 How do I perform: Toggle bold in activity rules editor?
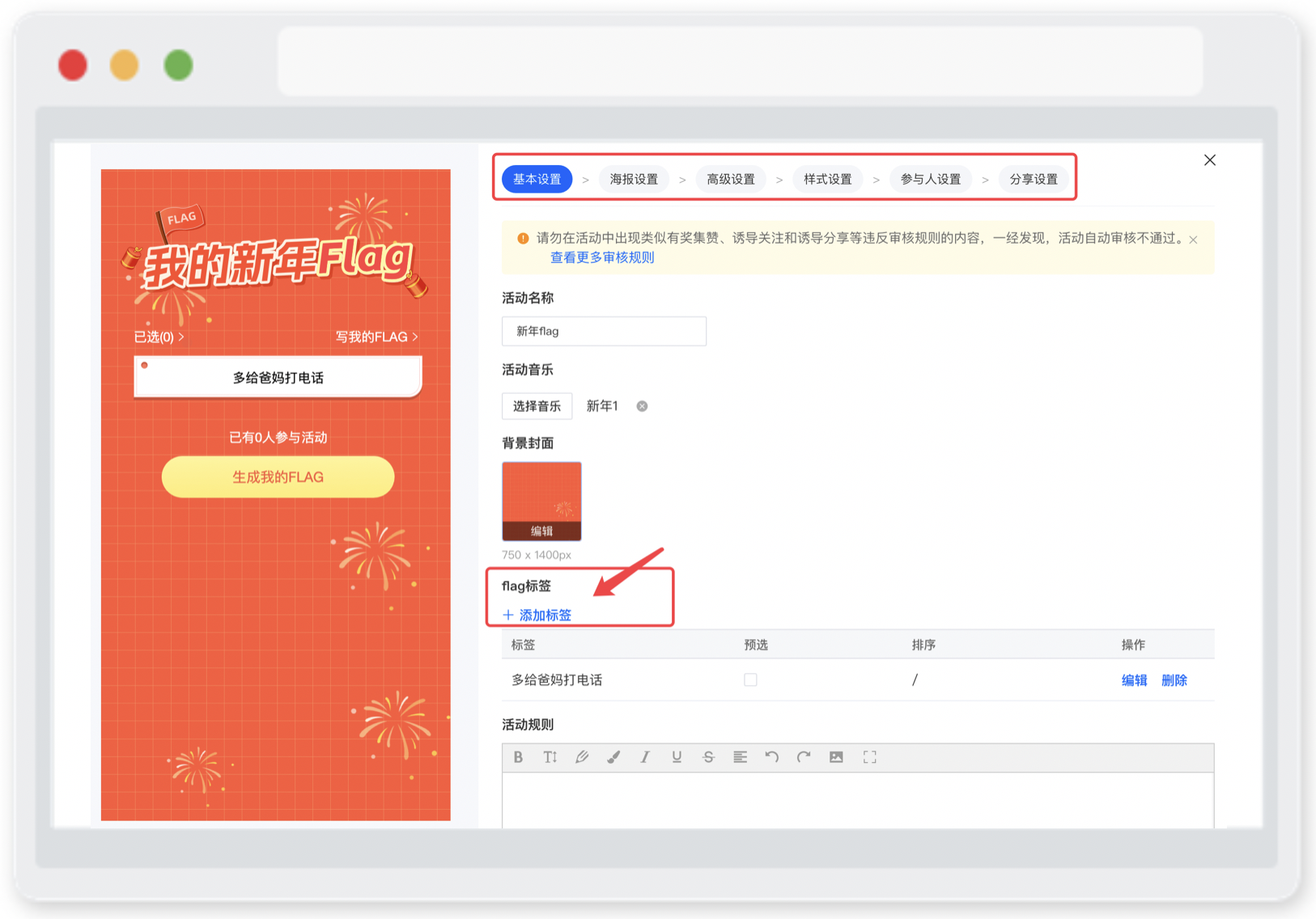(518, 757)
